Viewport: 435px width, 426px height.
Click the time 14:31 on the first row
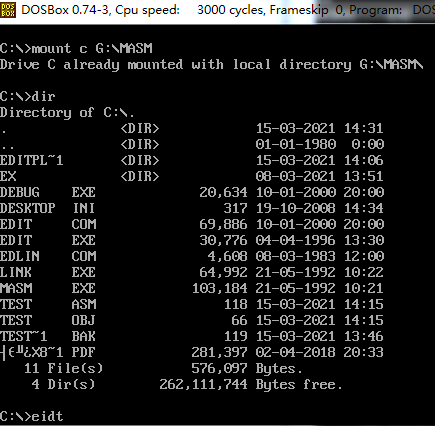coord(364,128)
